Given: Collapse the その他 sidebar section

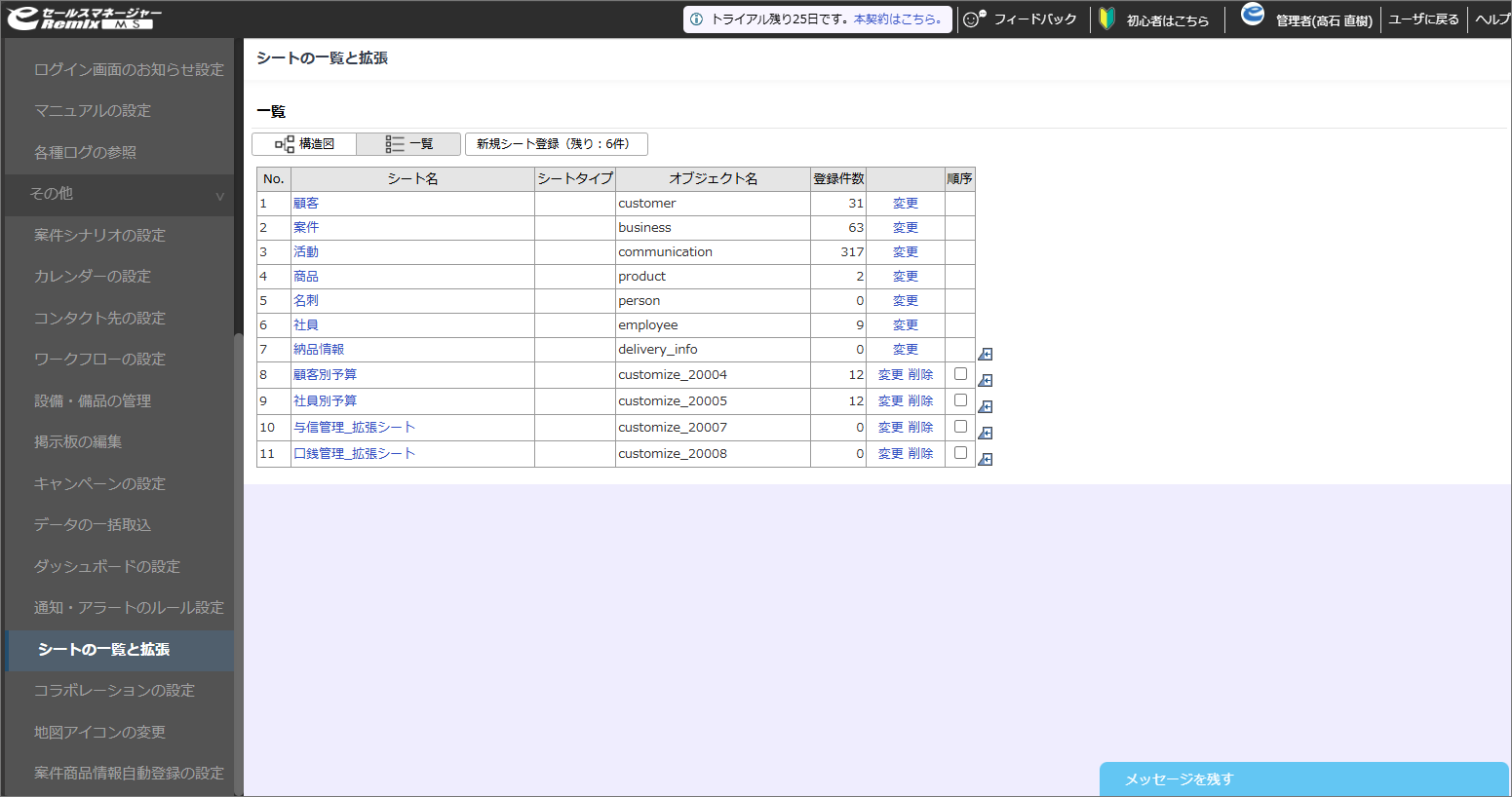Looking at the screenshot, I should [x=119, y=194].
